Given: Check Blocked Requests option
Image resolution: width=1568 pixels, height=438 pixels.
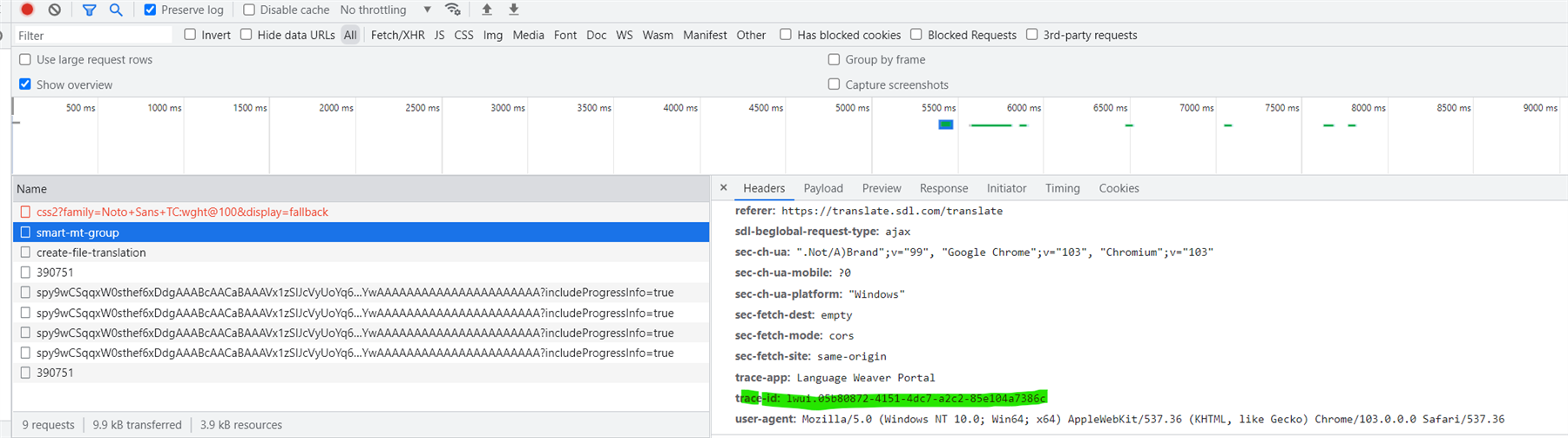Looking at the screenshot, I should pyautogui.click(x=916, y=34).
